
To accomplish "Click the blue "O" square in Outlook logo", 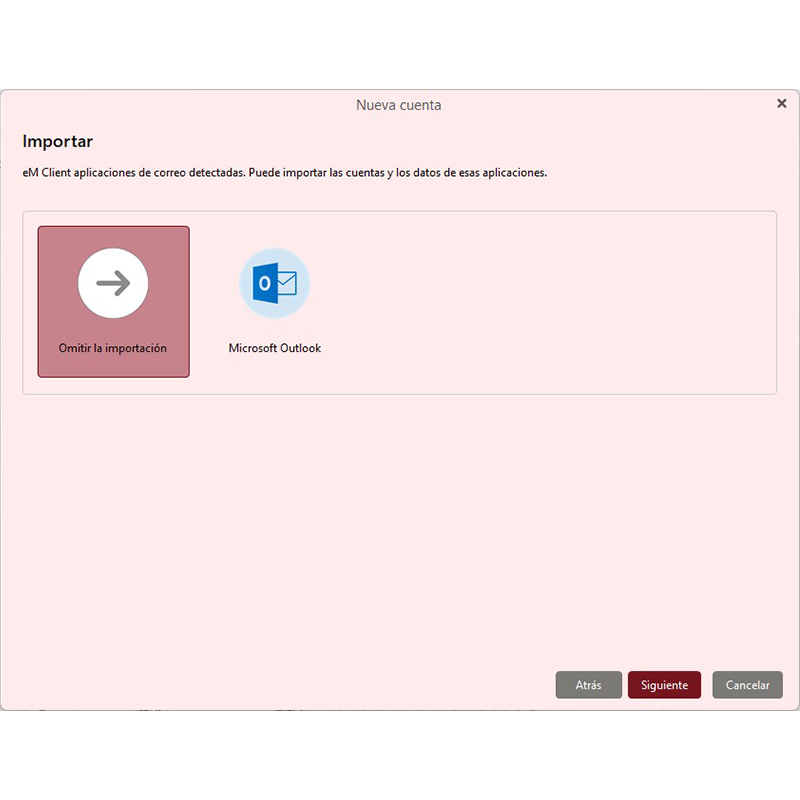I will click(x=264, y=284).
